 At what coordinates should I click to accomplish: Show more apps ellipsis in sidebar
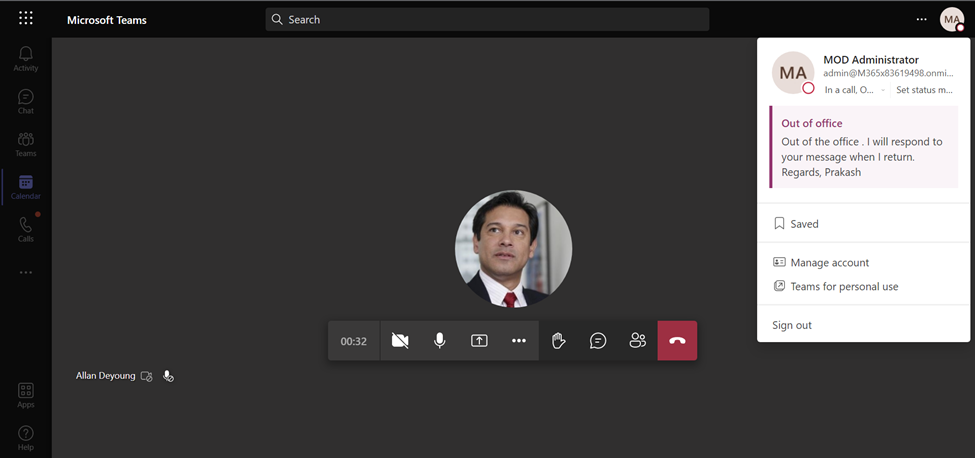tap(25, 272)
